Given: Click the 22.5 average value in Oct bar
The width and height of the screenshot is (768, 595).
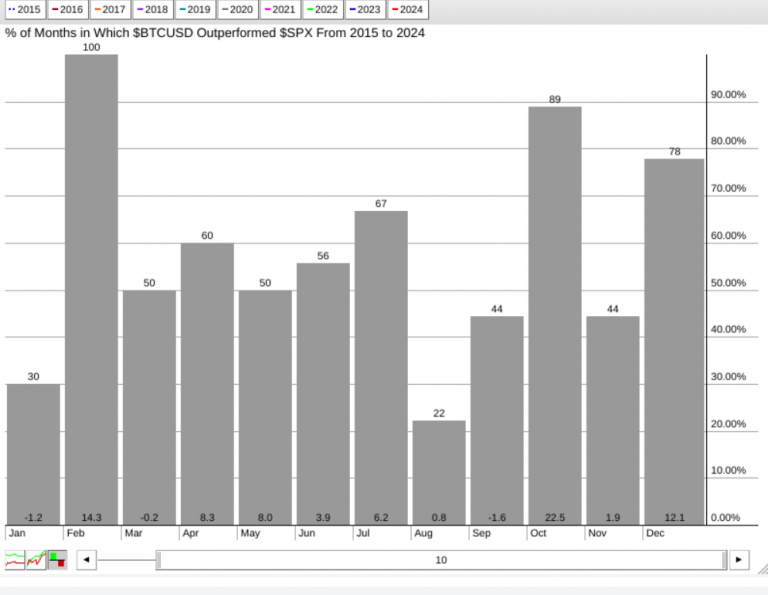Looking at the screenshot, I should [x=555, y=518].
